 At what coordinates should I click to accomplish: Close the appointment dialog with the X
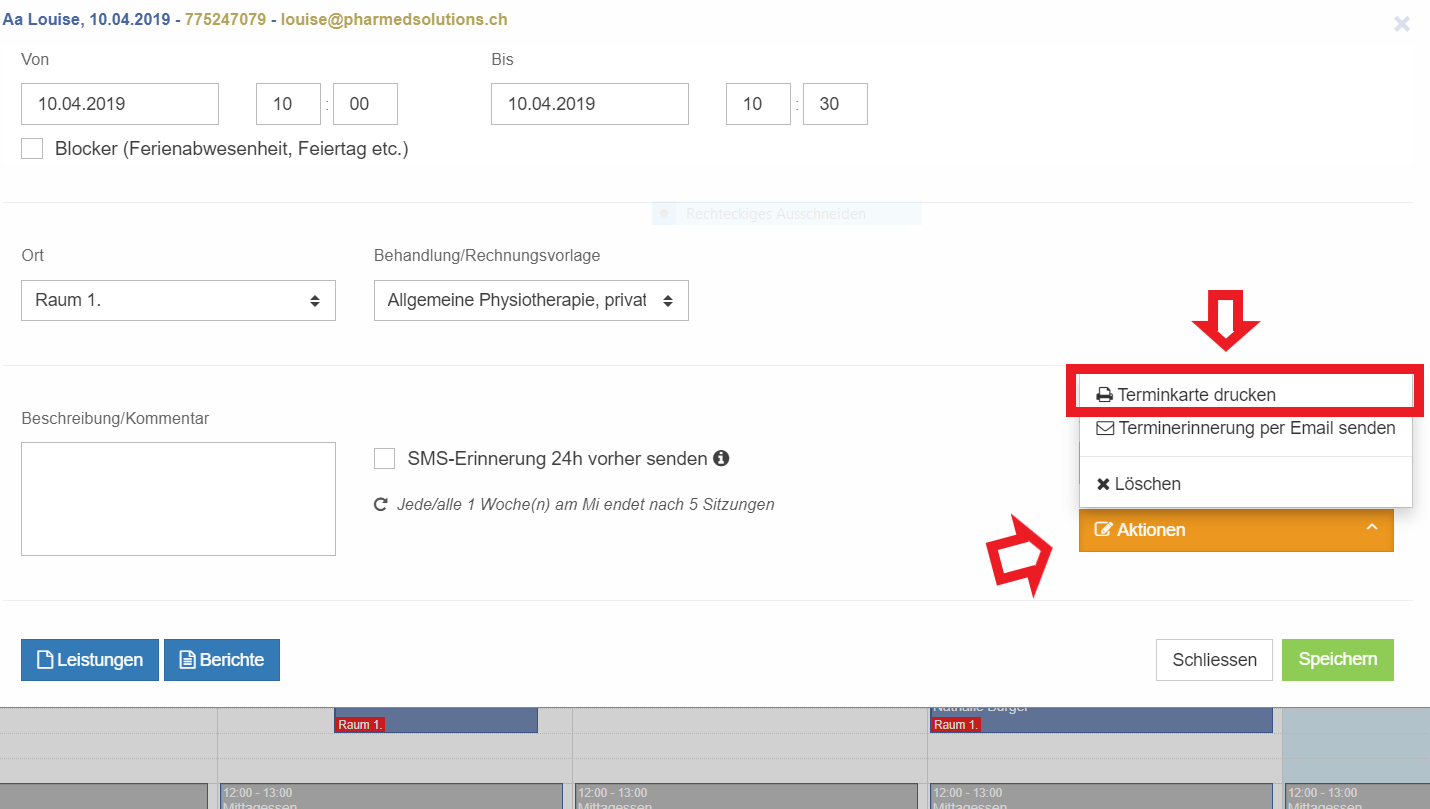[x=1402, y=24]
